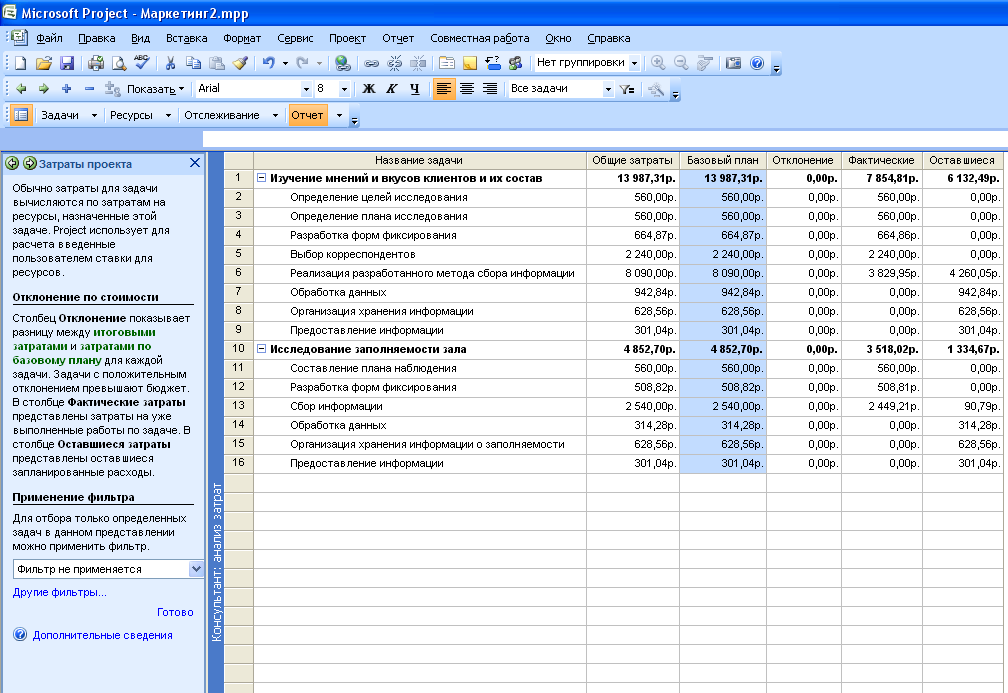Viewport: 1008px width, 693px height.
Task: Add a task note
Action: click(x=470, y=63)
